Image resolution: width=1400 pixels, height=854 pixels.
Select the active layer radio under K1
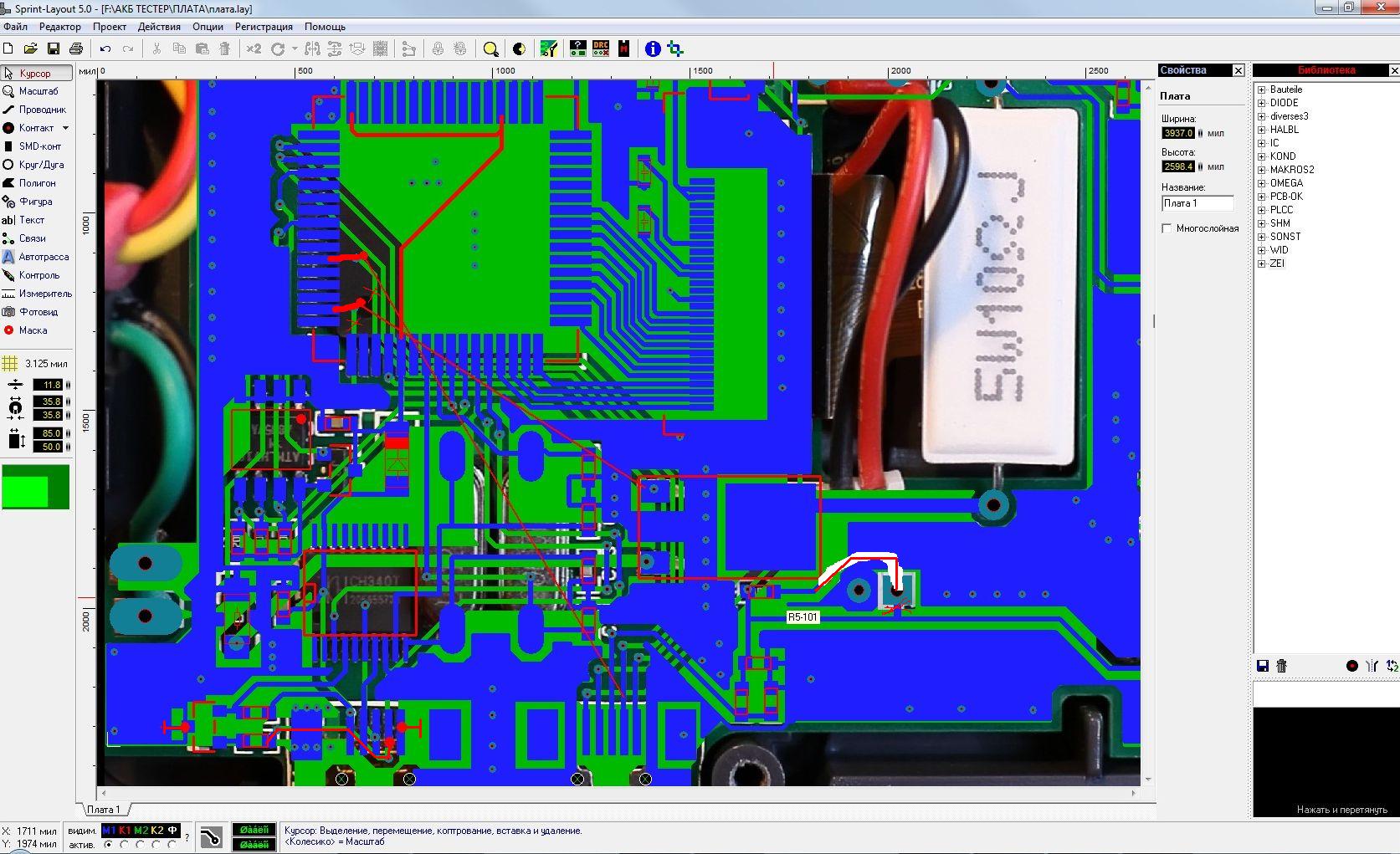coord(124,845)
